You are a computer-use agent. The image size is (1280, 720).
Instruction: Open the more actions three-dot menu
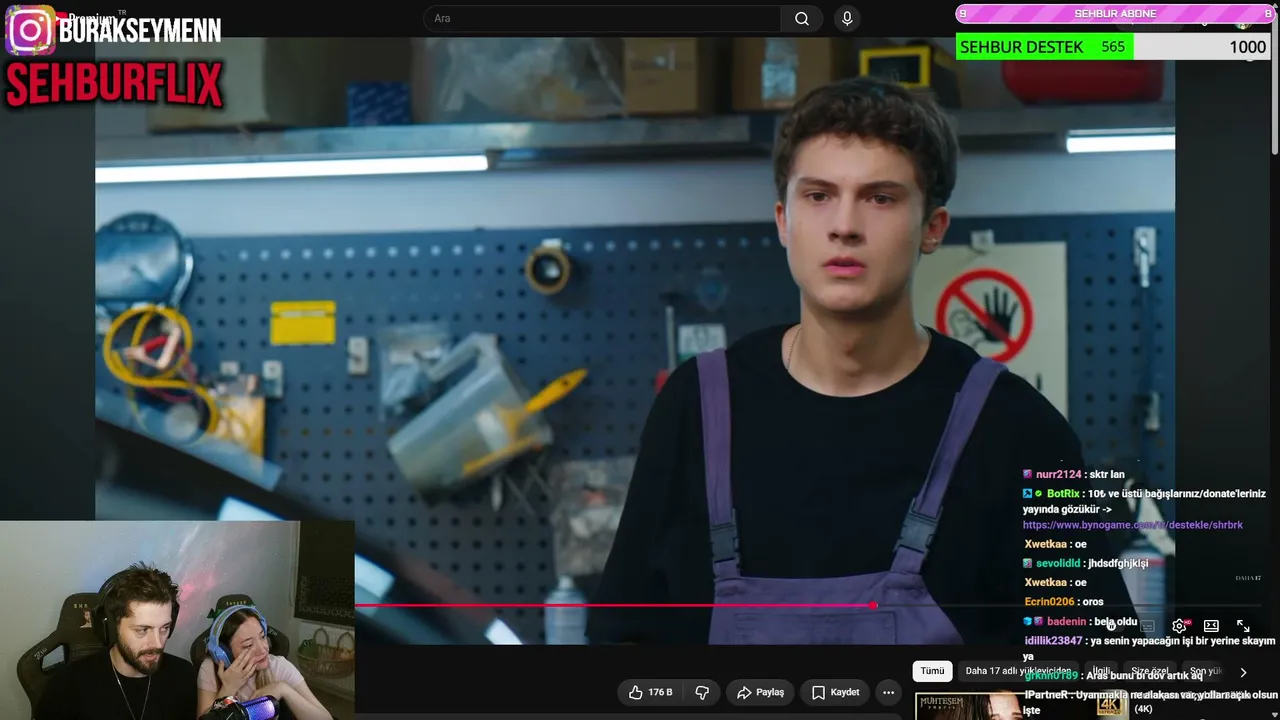(888, 692)
